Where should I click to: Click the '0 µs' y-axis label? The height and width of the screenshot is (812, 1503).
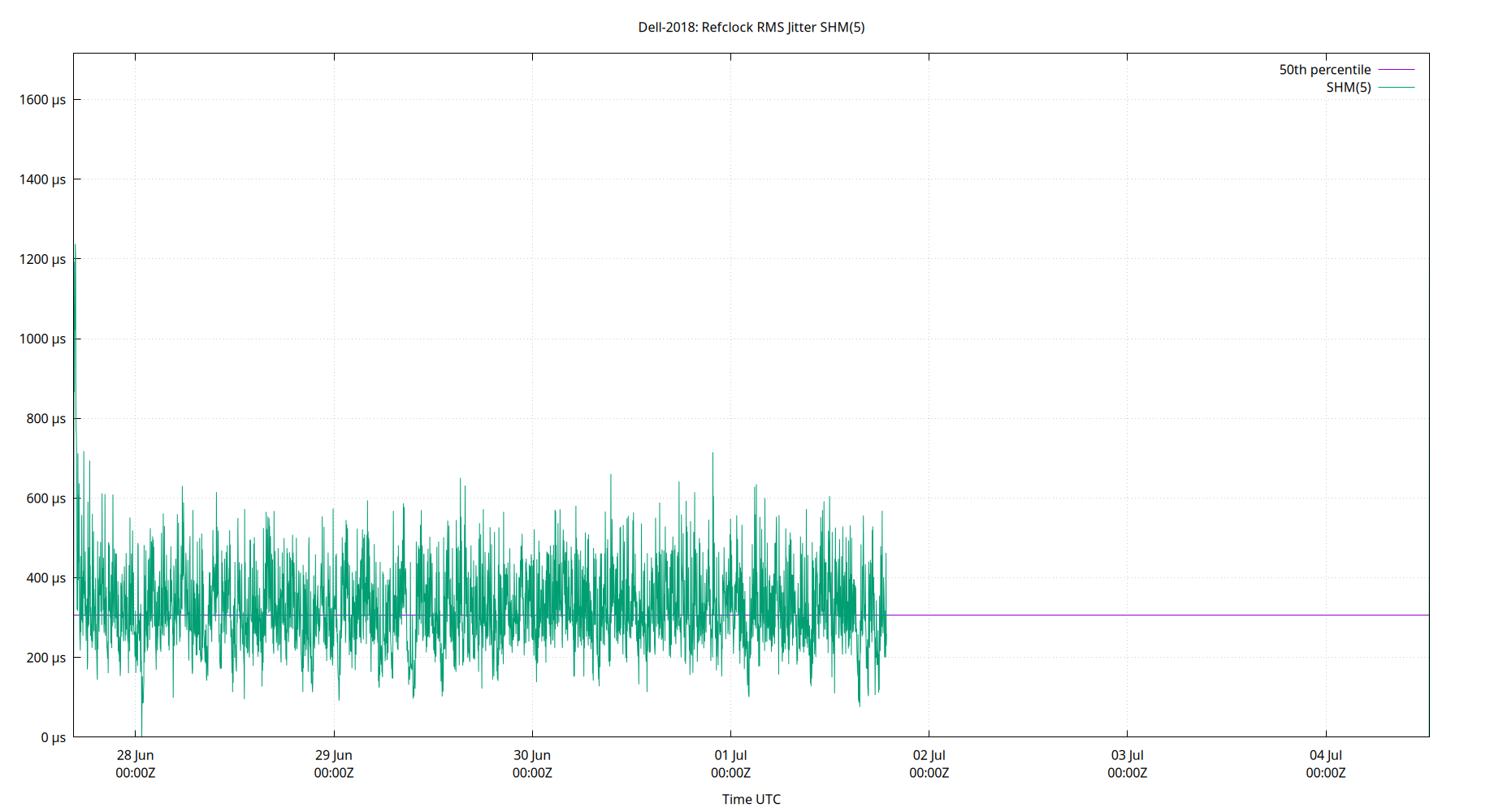click(x=53, y=737)
